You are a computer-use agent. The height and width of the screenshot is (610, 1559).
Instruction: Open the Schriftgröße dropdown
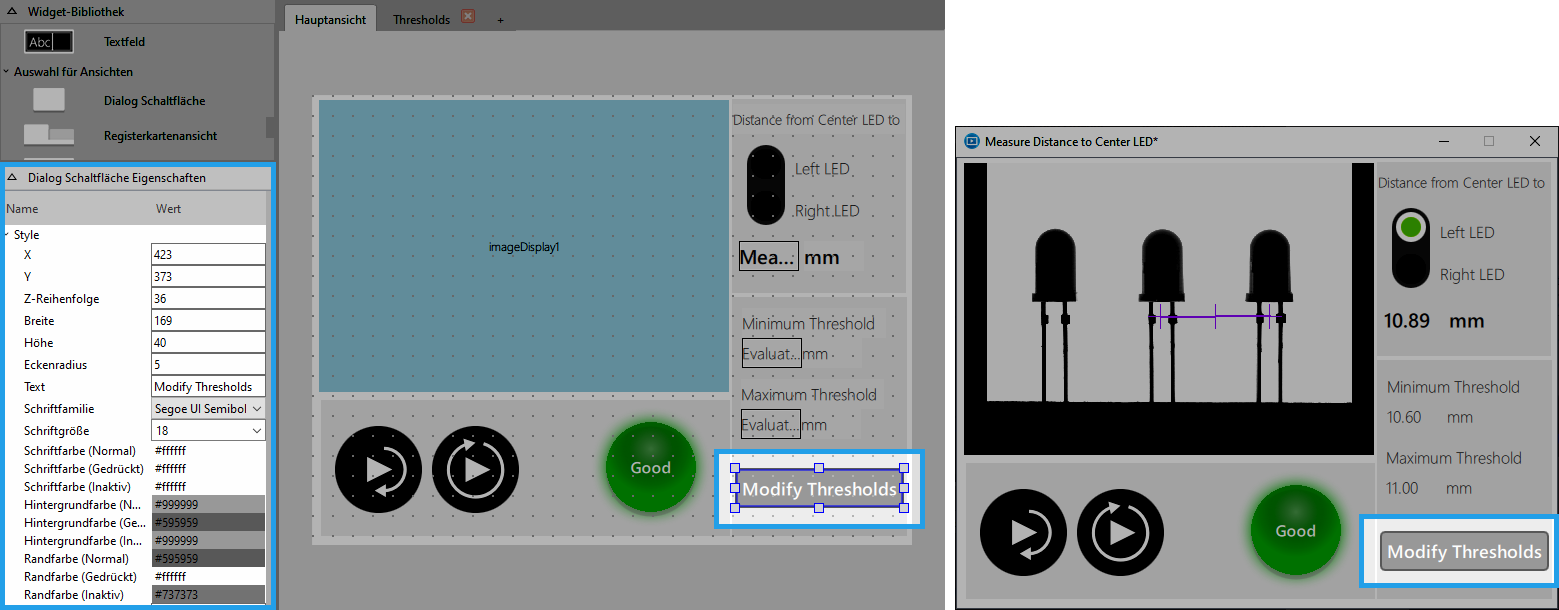coord(208,430)
